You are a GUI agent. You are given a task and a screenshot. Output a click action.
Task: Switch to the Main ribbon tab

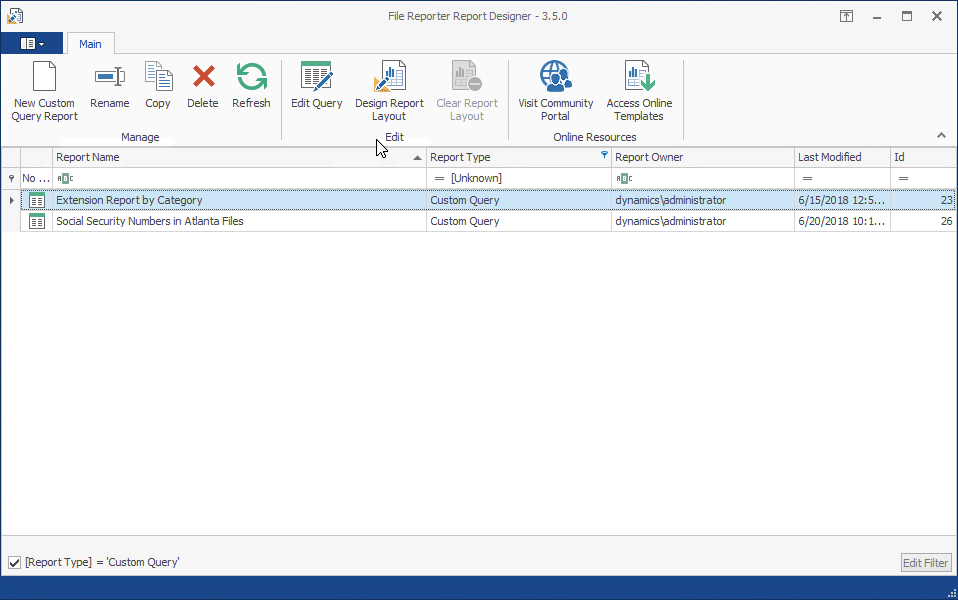coord(90,44)
